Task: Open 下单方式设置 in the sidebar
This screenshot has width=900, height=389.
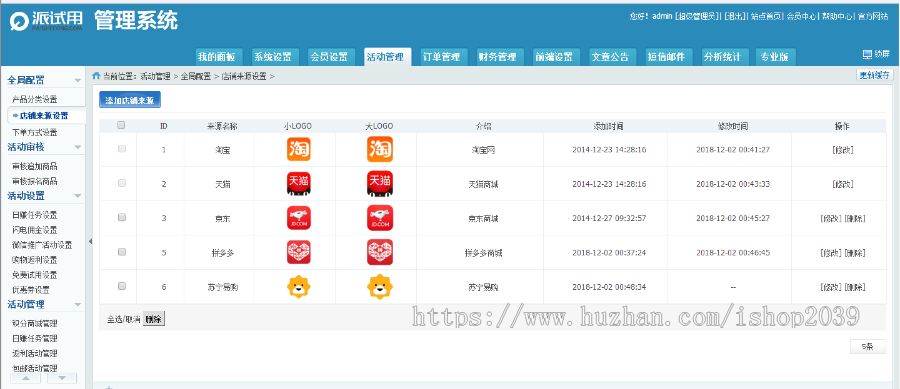Action: pos(35,133)
